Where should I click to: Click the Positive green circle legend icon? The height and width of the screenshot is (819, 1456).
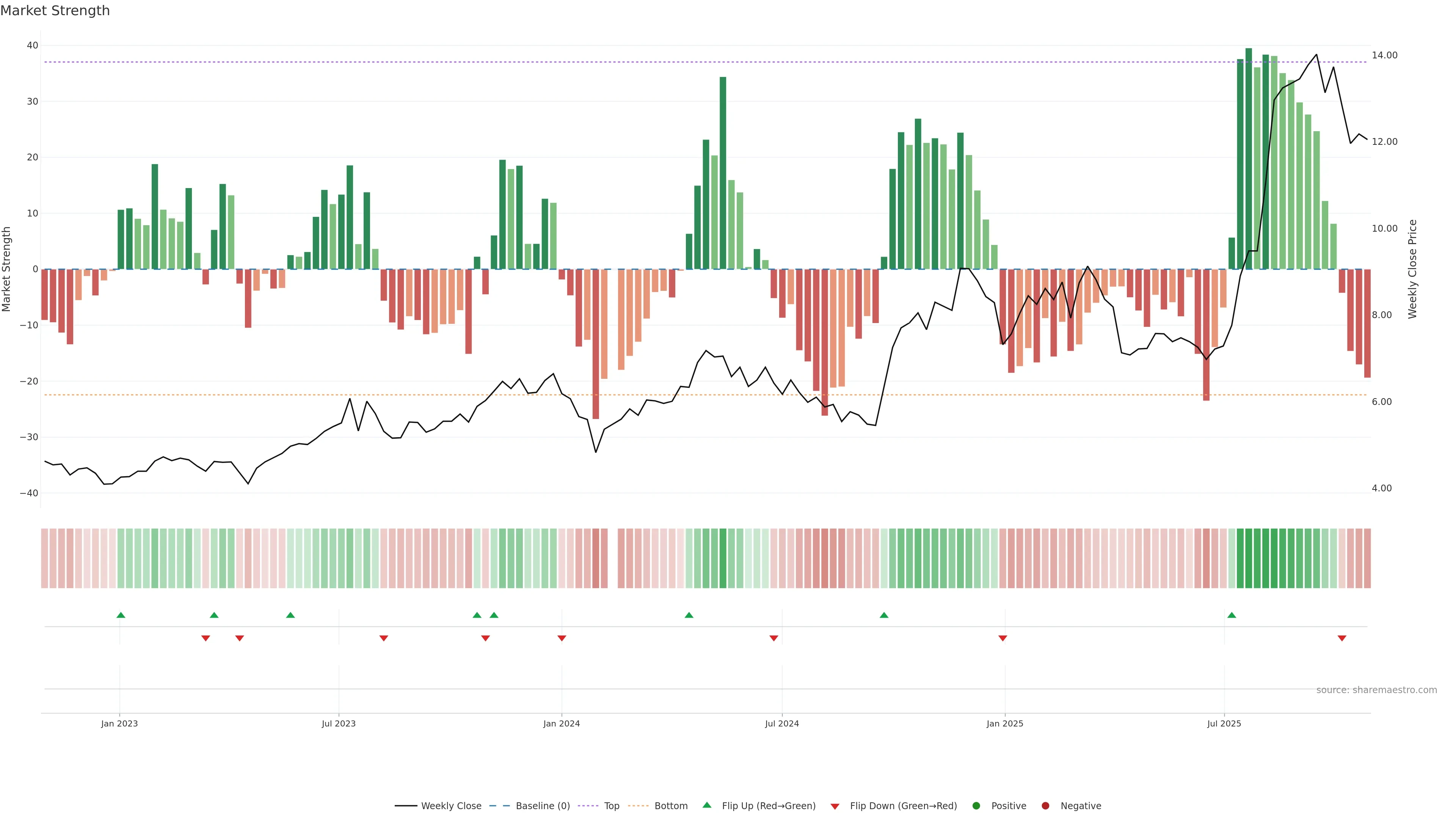976,805
